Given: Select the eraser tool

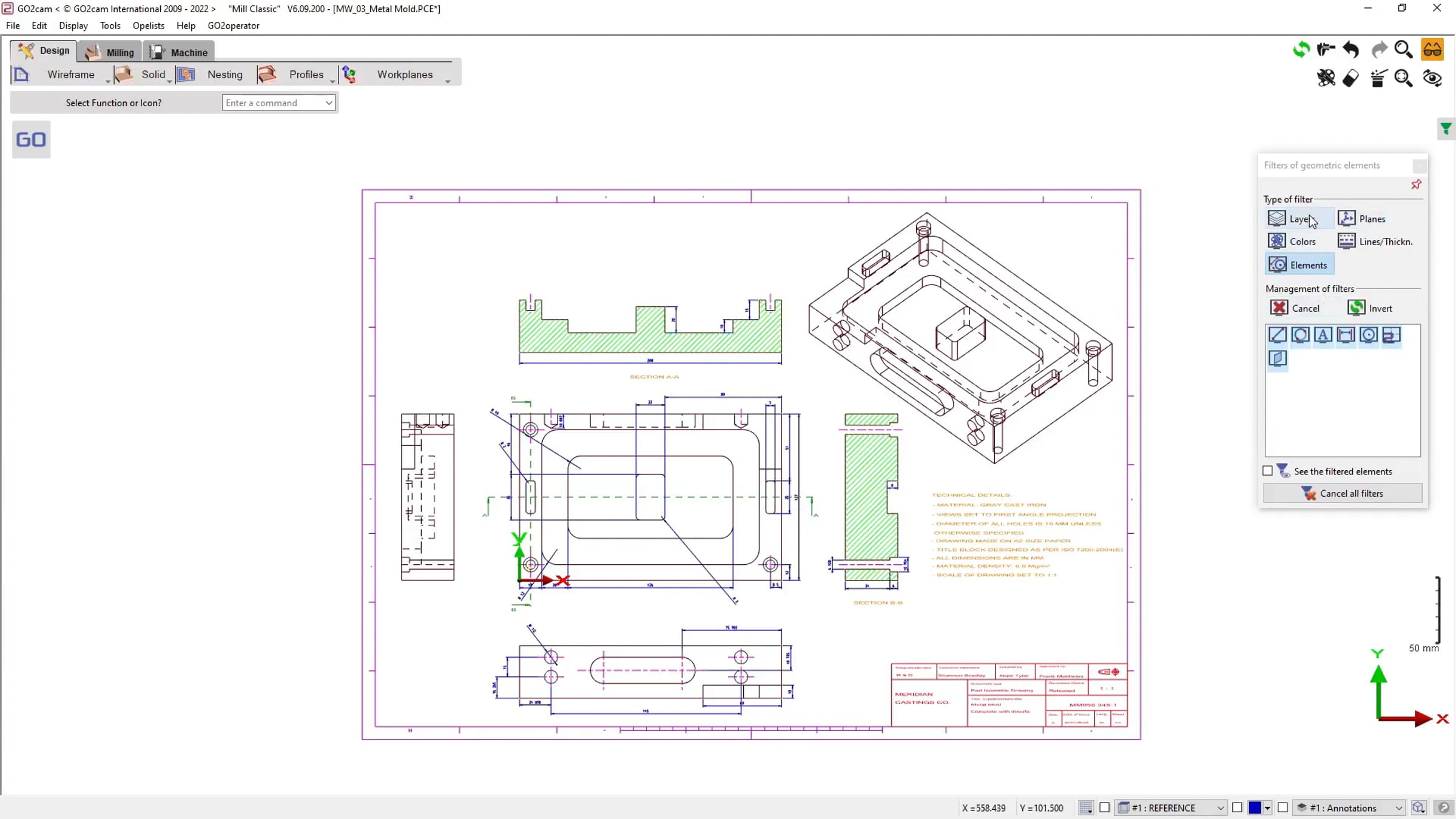Looking at the screenshot, I should 1351,78.
